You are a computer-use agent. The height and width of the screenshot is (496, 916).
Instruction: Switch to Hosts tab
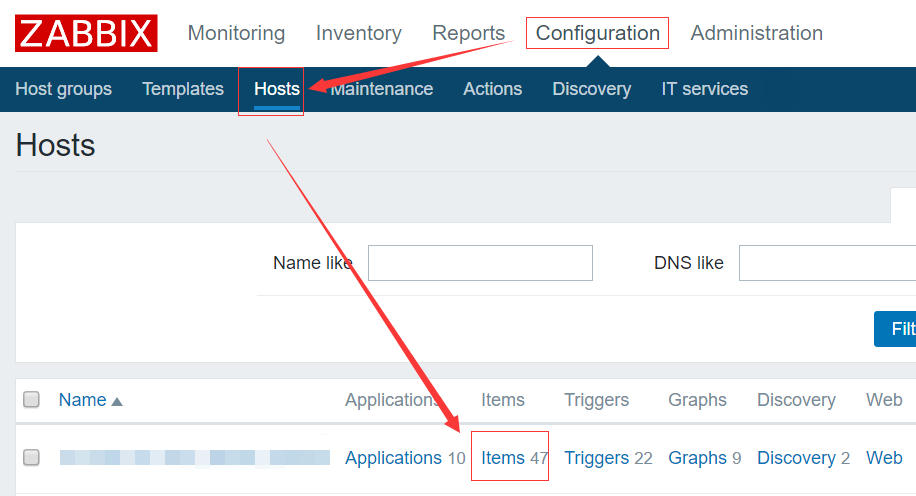[x=277, y=89]
